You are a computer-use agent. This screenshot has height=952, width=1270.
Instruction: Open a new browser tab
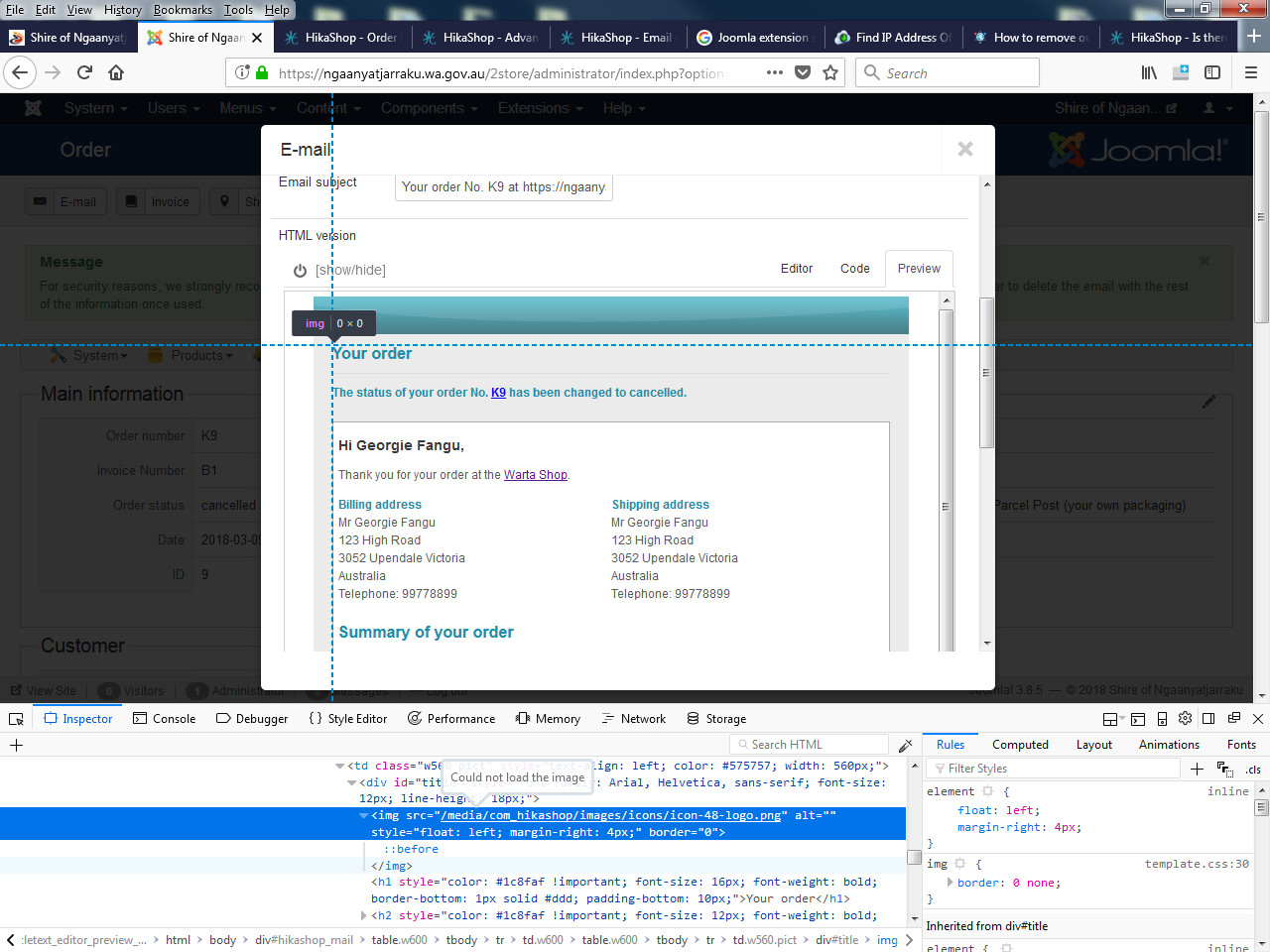(x=1254, y=37)
